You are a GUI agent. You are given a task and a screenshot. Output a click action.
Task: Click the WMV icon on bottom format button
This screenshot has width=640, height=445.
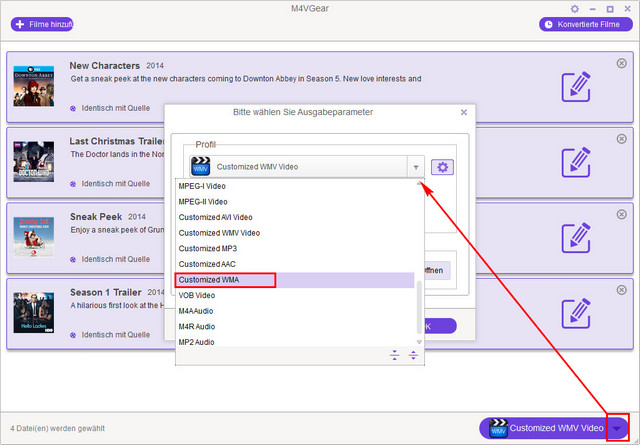pyautogui.click(x=498, y=428)
